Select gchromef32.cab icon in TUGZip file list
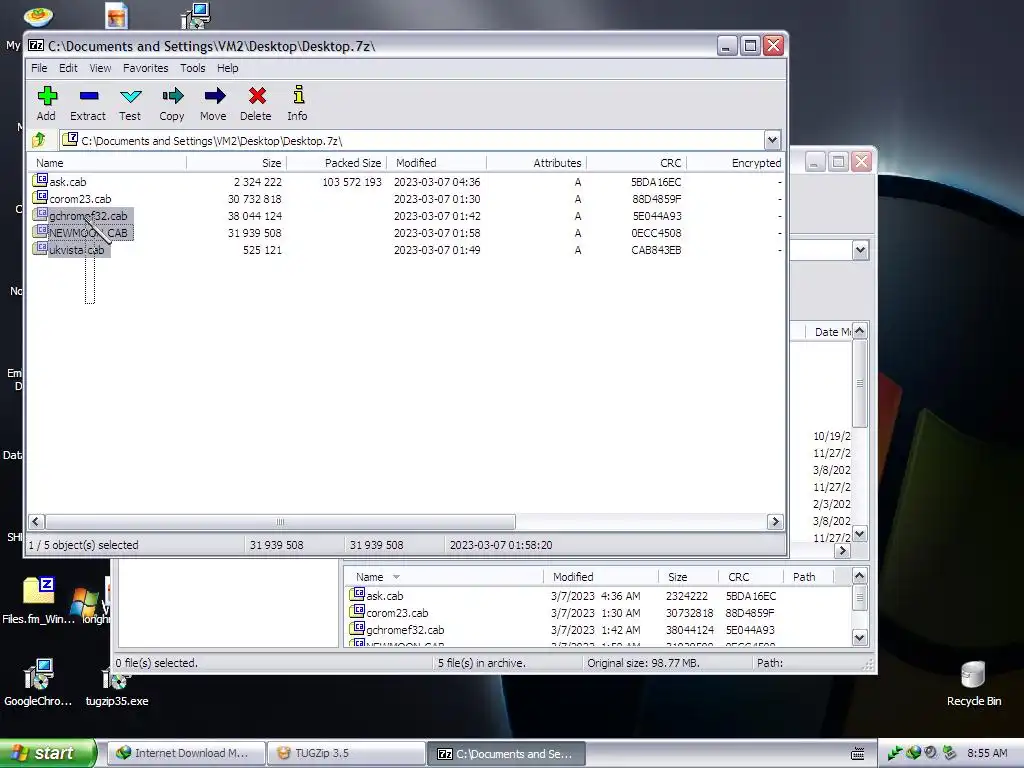Screen dimensions: 1024x768 357,629
